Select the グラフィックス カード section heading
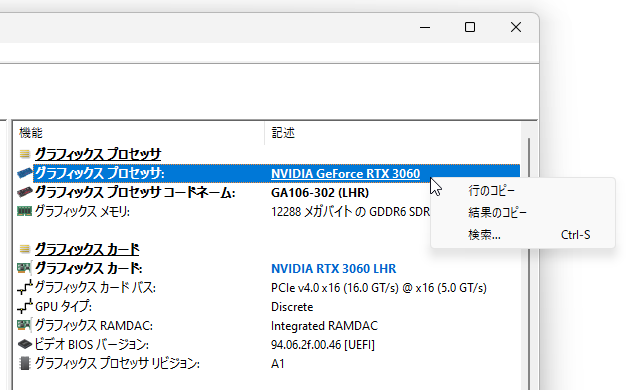 [x=87, y=249]
